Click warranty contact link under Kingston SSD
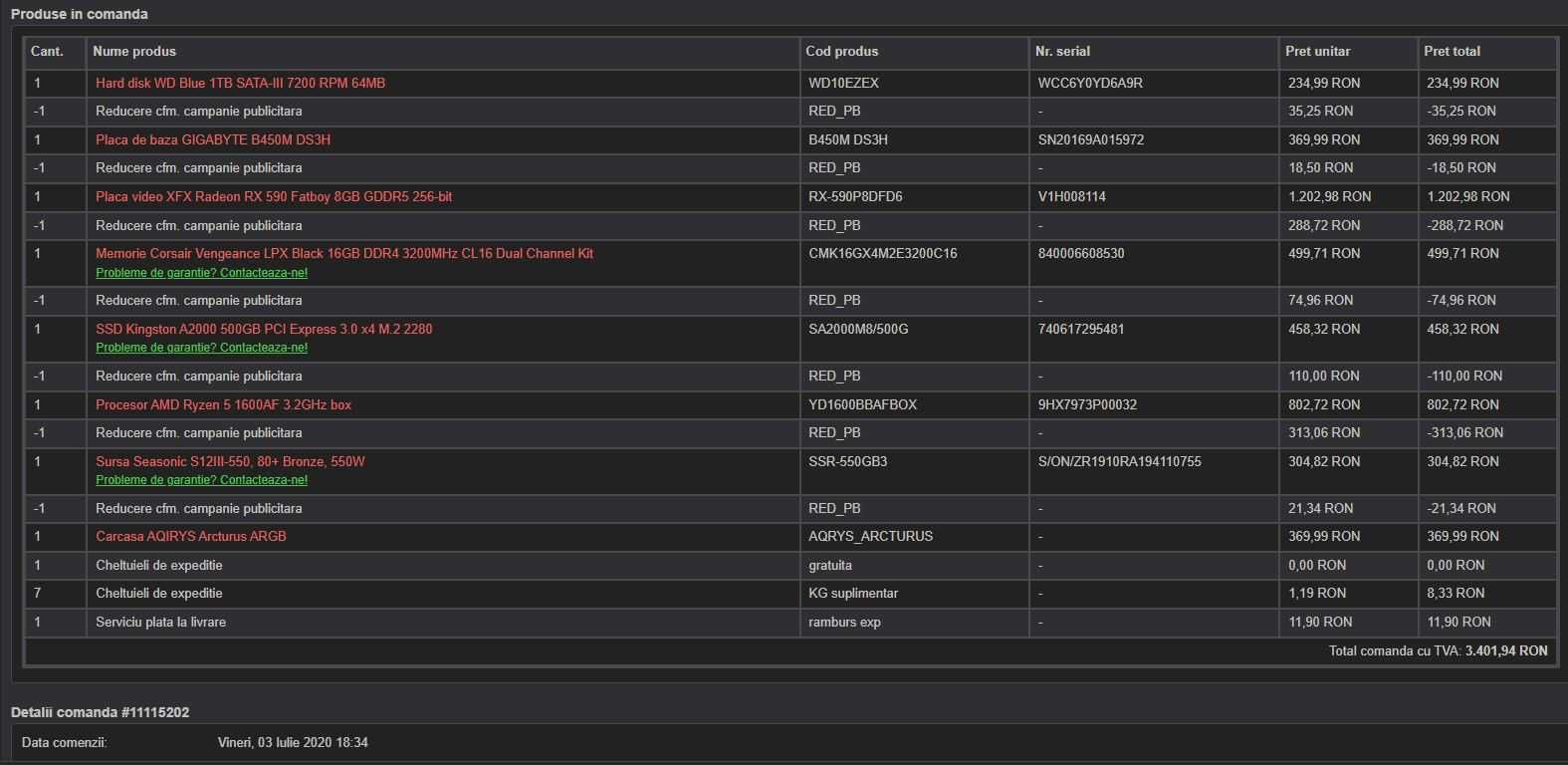Image resolution: width=1568 pixels, height=765 pixels. (x=201, y=348)
